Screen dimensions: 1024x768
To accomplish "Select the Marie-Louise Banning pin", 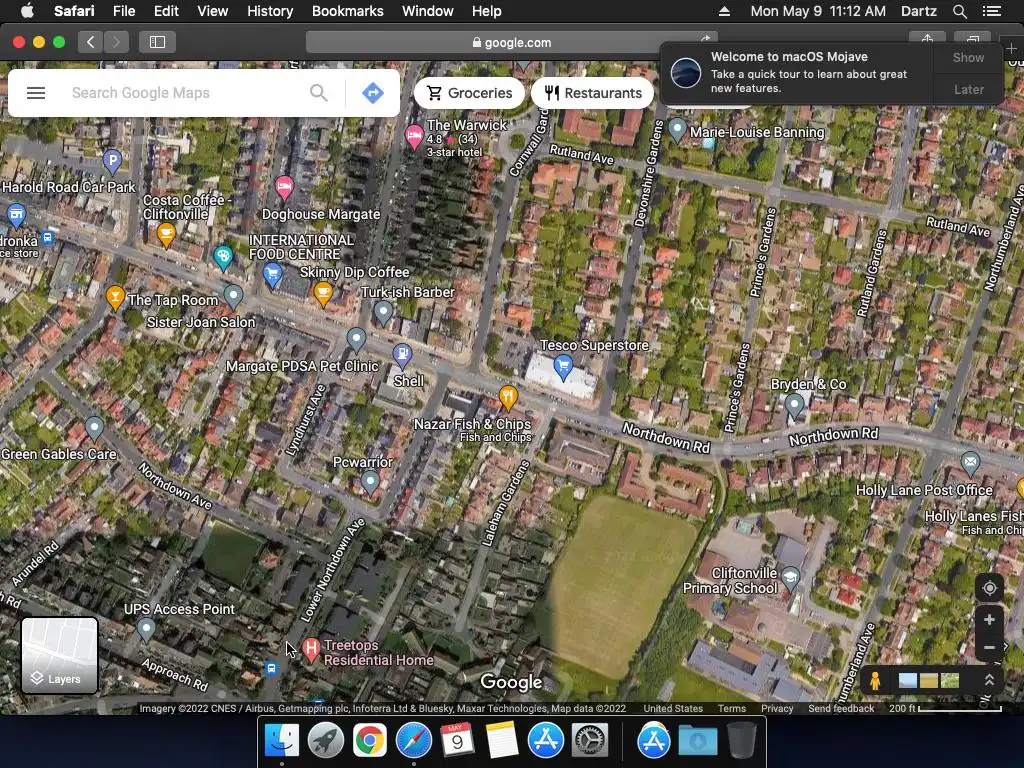I will point(677,129).
